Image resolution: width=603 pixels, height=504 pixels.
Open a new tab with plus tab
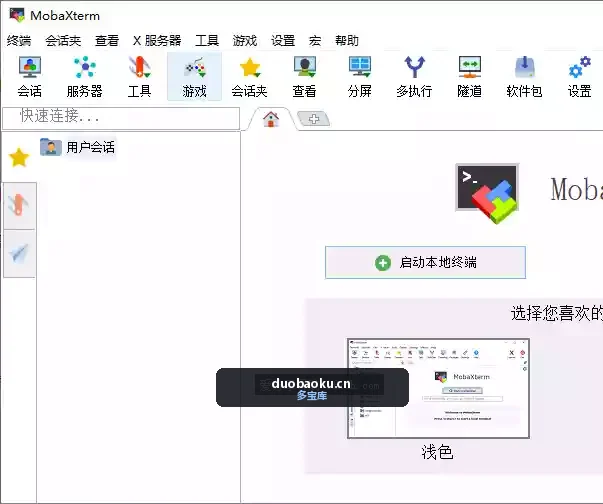tap(314, 119)
